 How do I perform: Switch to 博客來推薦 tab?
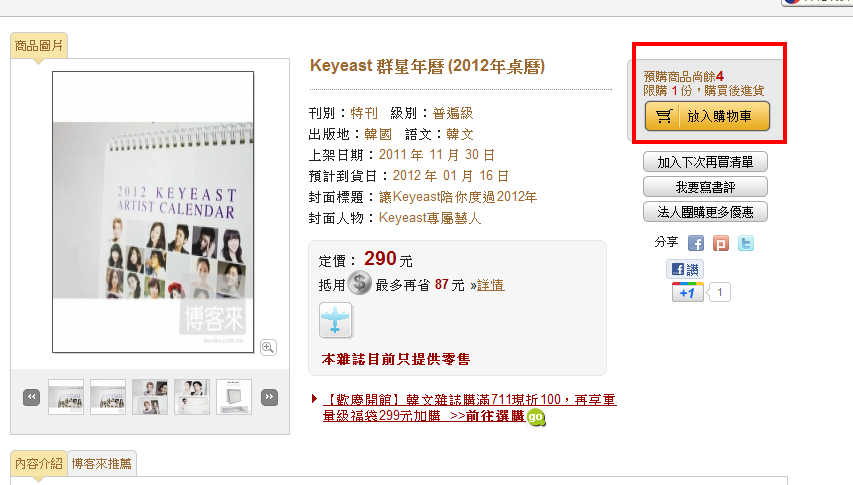(102, 464)
